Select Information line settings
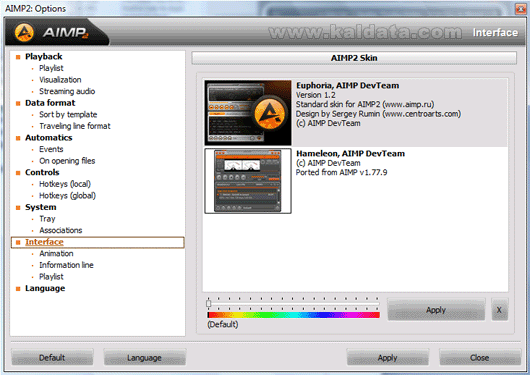Image resolution: width=530 pixels, height=375 pixels. 66,265
